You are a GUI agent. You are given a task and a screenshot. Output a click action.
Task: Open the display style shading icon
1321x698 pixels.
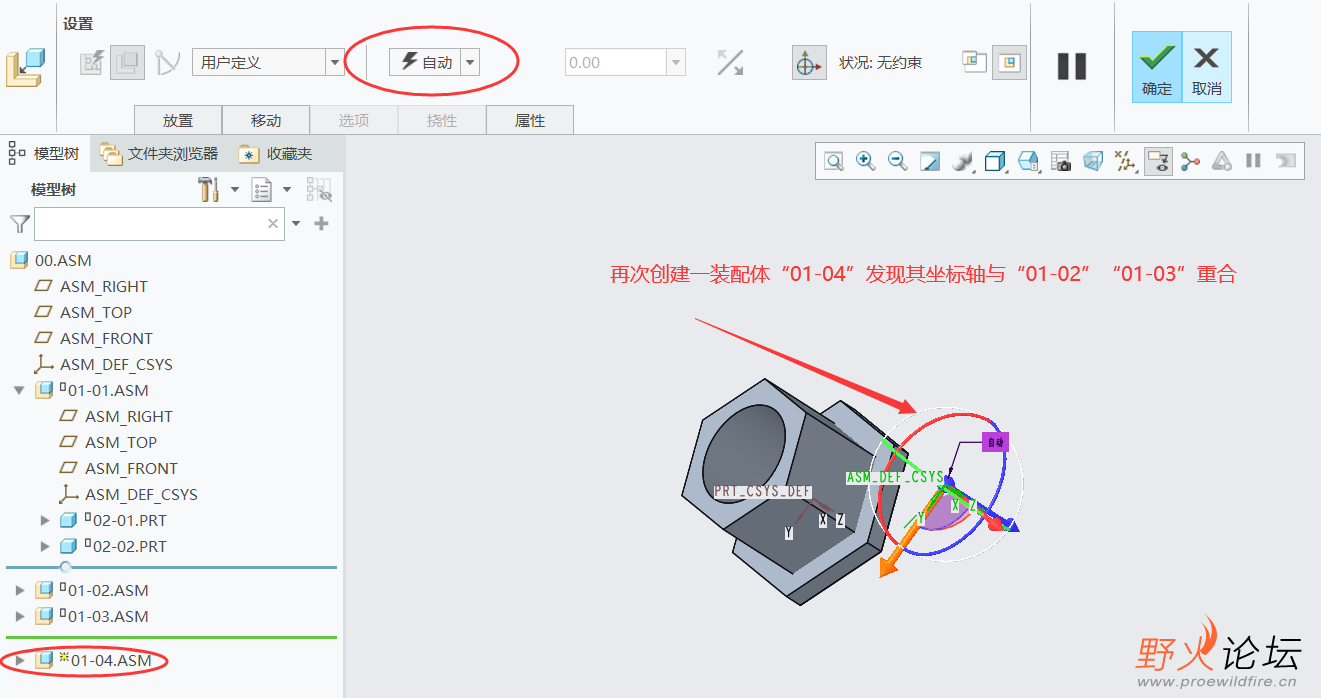pos(963,161)
